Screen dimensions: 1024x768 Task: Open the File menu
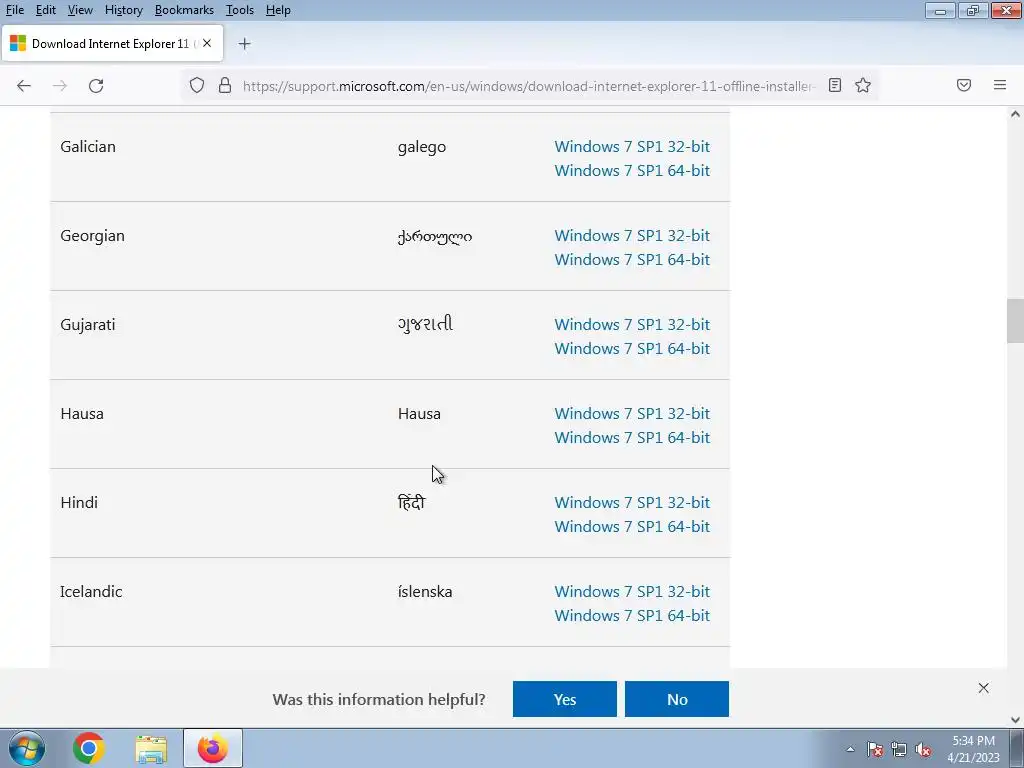[14, 10]
